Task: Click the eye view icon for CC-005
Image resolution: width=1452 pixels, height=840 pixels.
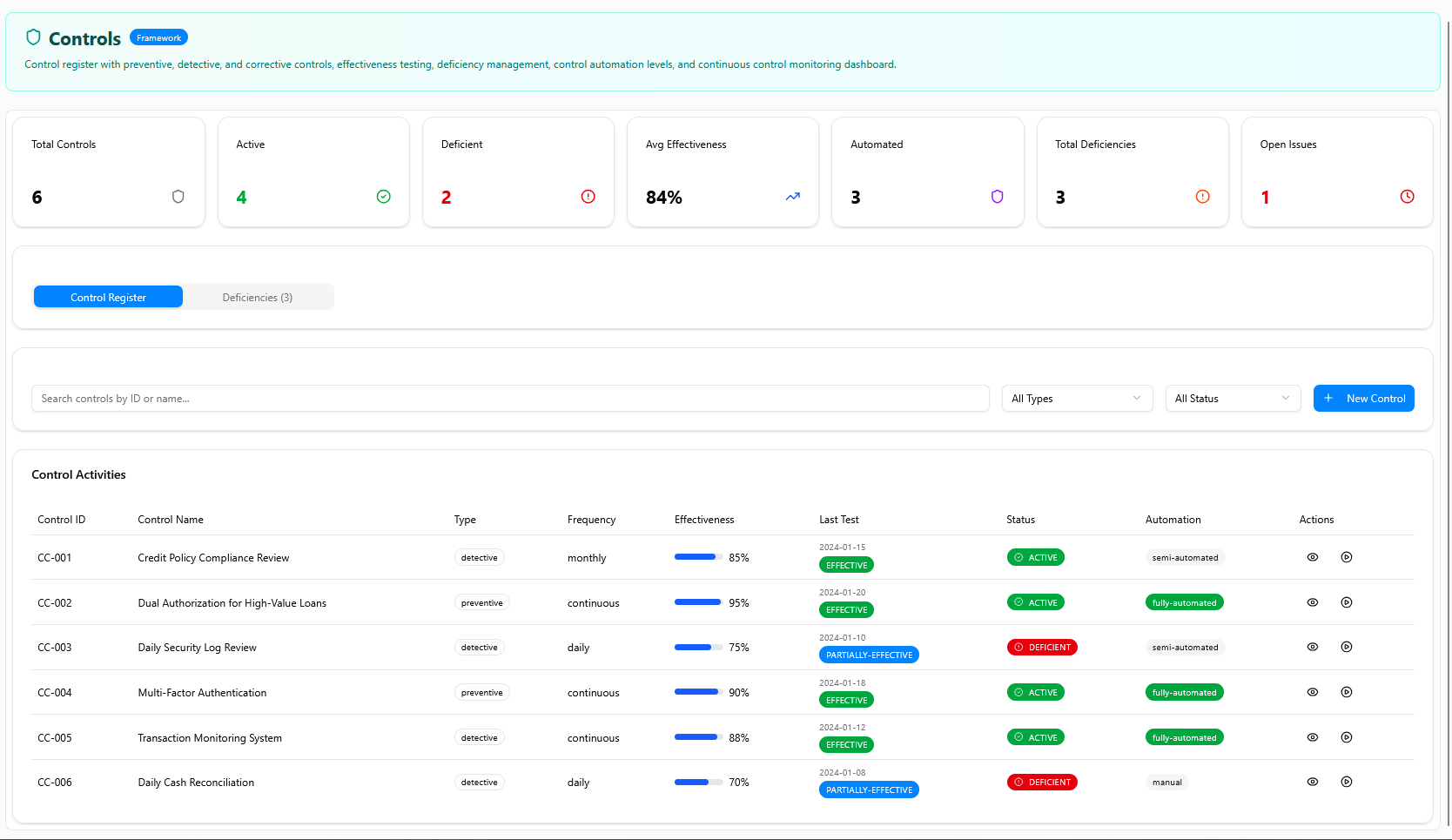Action: coord(1312,737)
